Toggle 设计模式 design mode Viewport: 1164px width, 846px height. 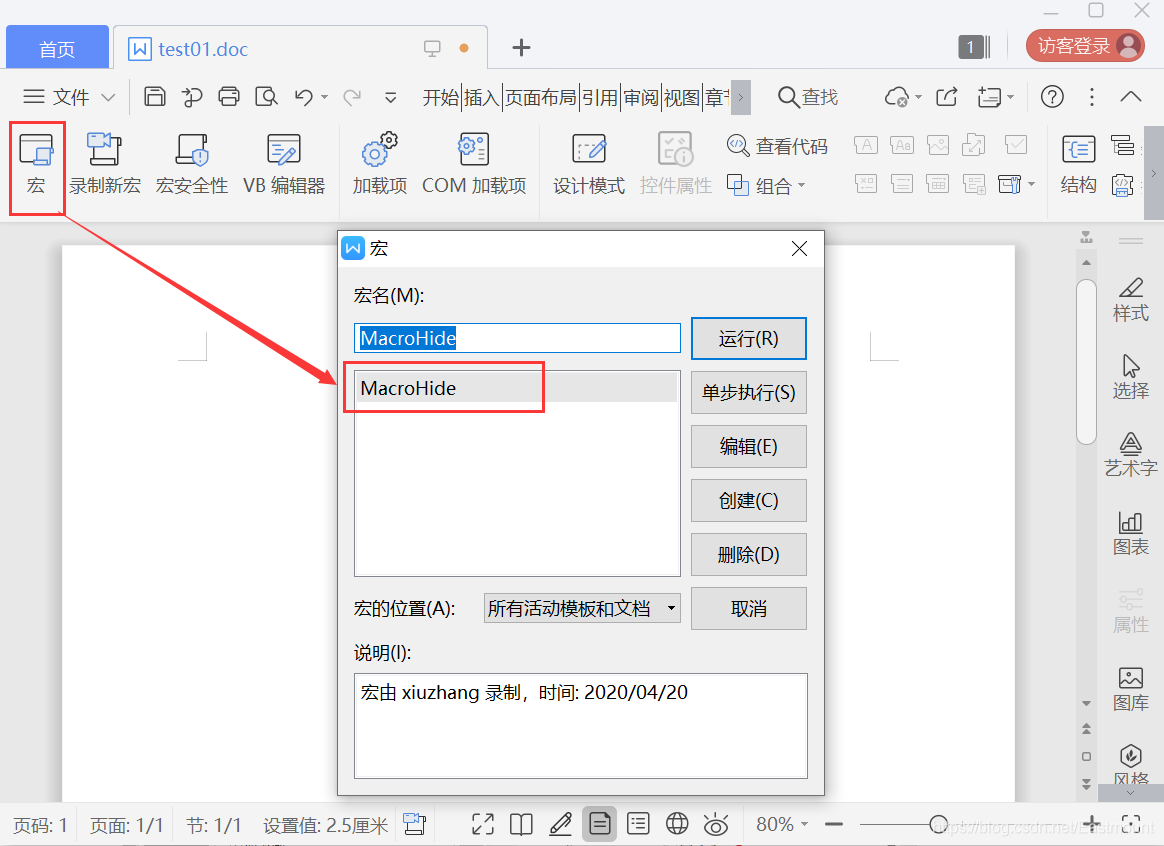[x=589, y=165]
